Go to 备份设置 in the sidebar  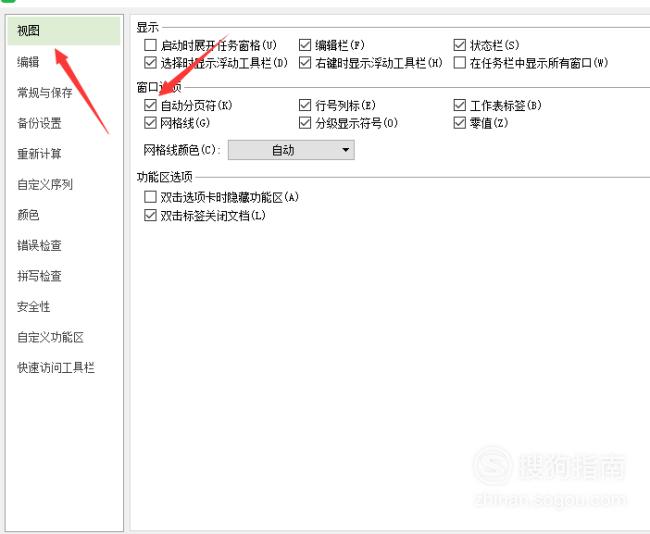39,123
